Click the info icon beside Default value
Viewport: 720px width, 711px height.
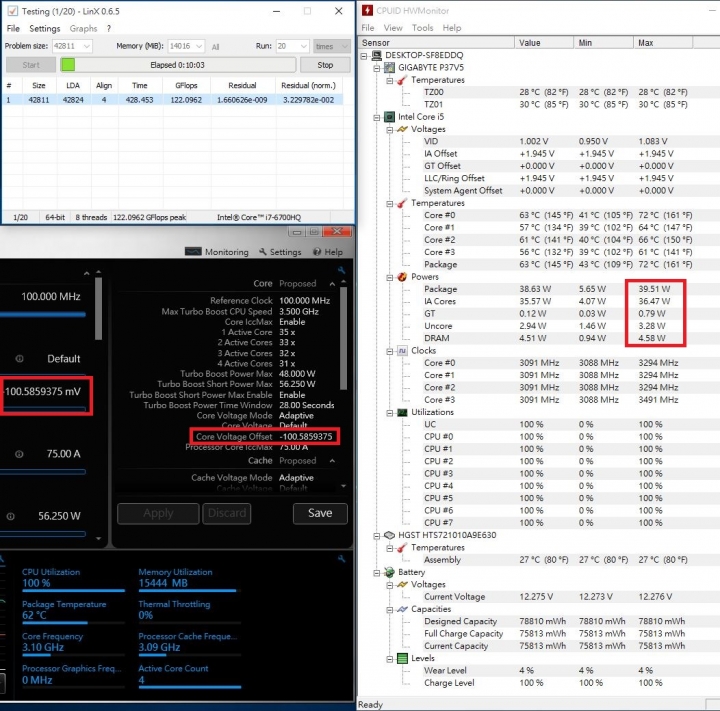click(x=19, y=359)
